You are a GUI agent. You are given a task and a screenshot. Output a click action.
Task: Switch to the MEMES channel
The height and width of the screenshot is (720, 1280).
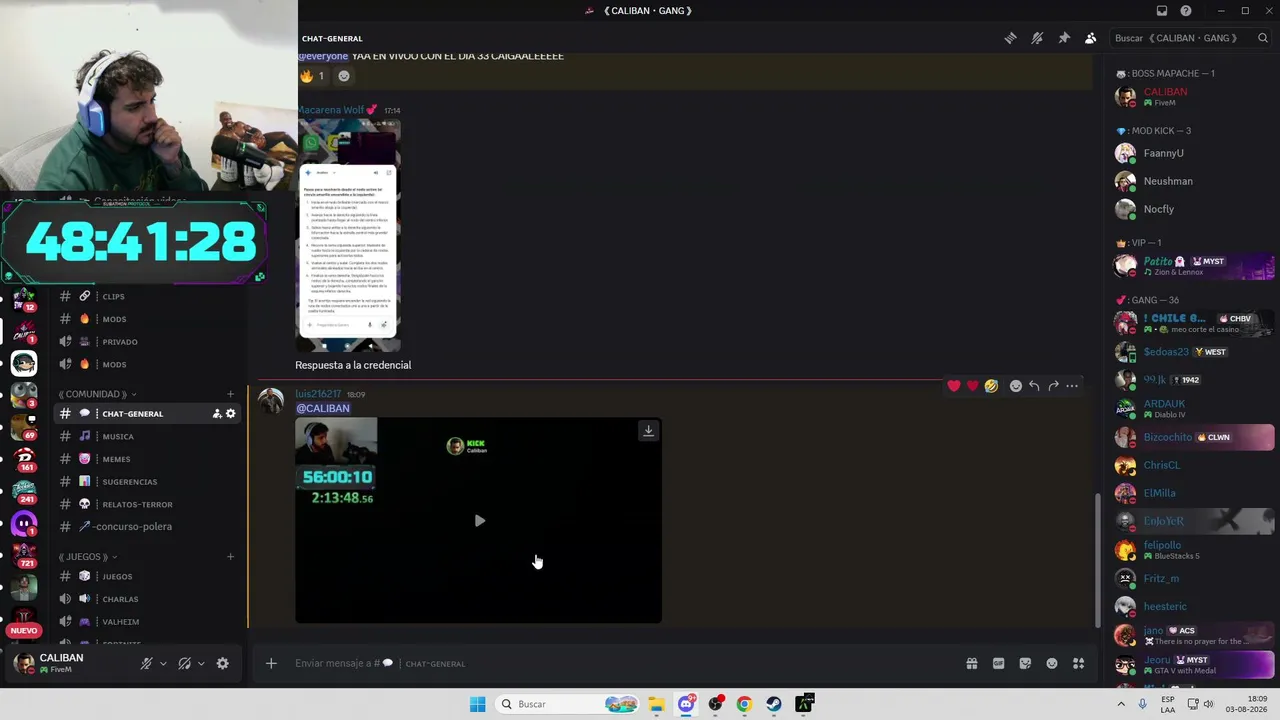[146, 459]
